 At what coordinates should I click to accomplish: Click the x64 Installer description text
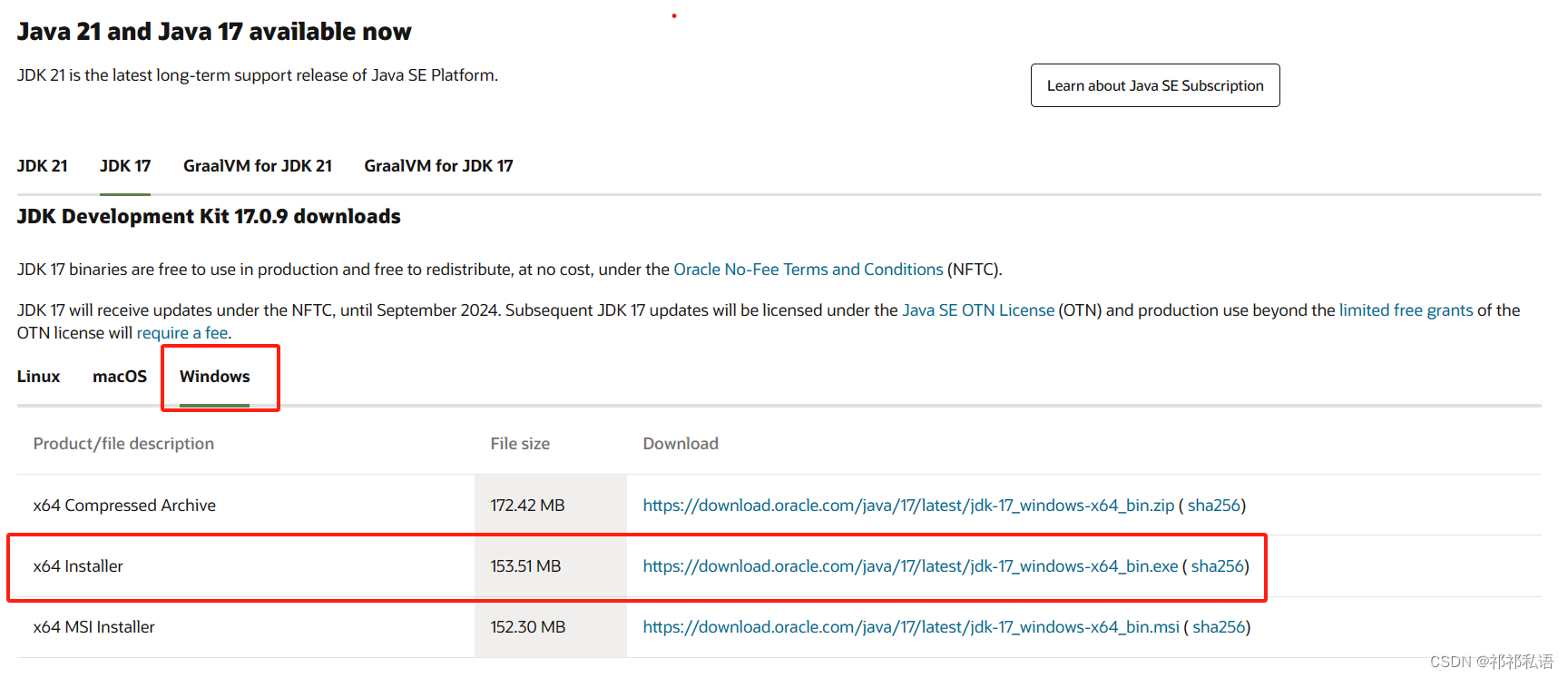78,566
